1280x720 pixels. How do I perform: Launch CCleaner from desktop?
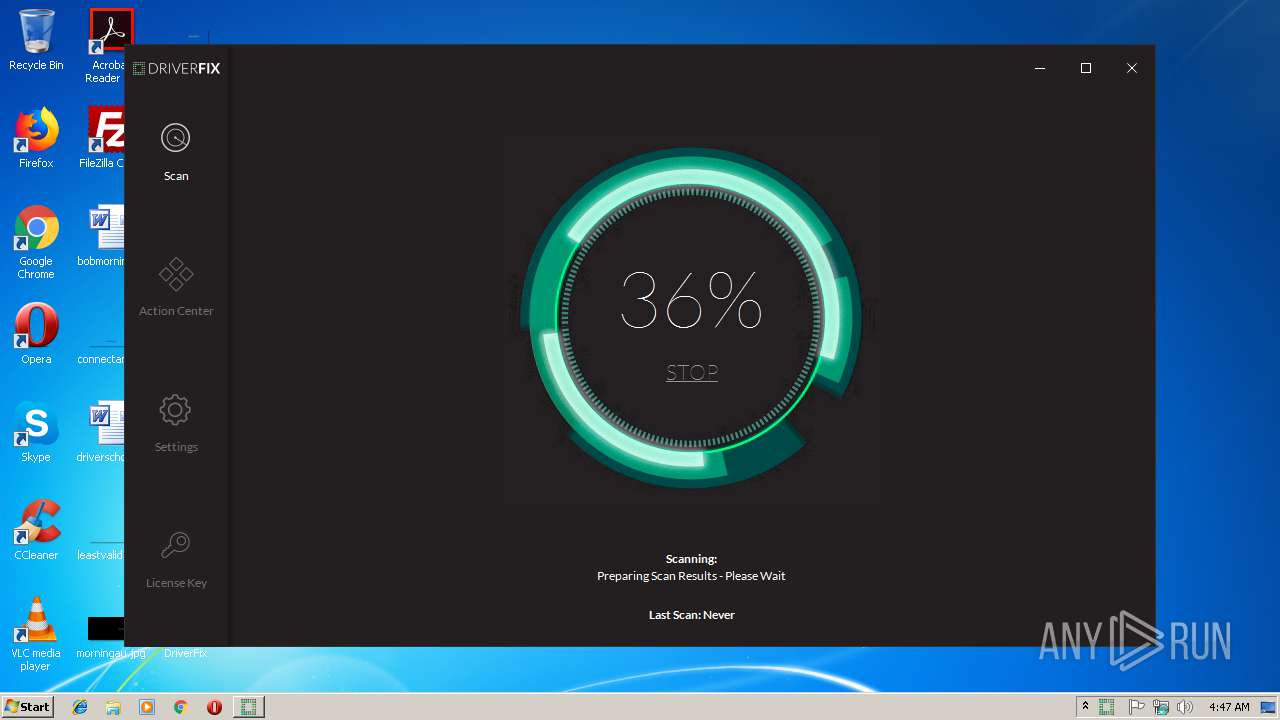(36, 530)
